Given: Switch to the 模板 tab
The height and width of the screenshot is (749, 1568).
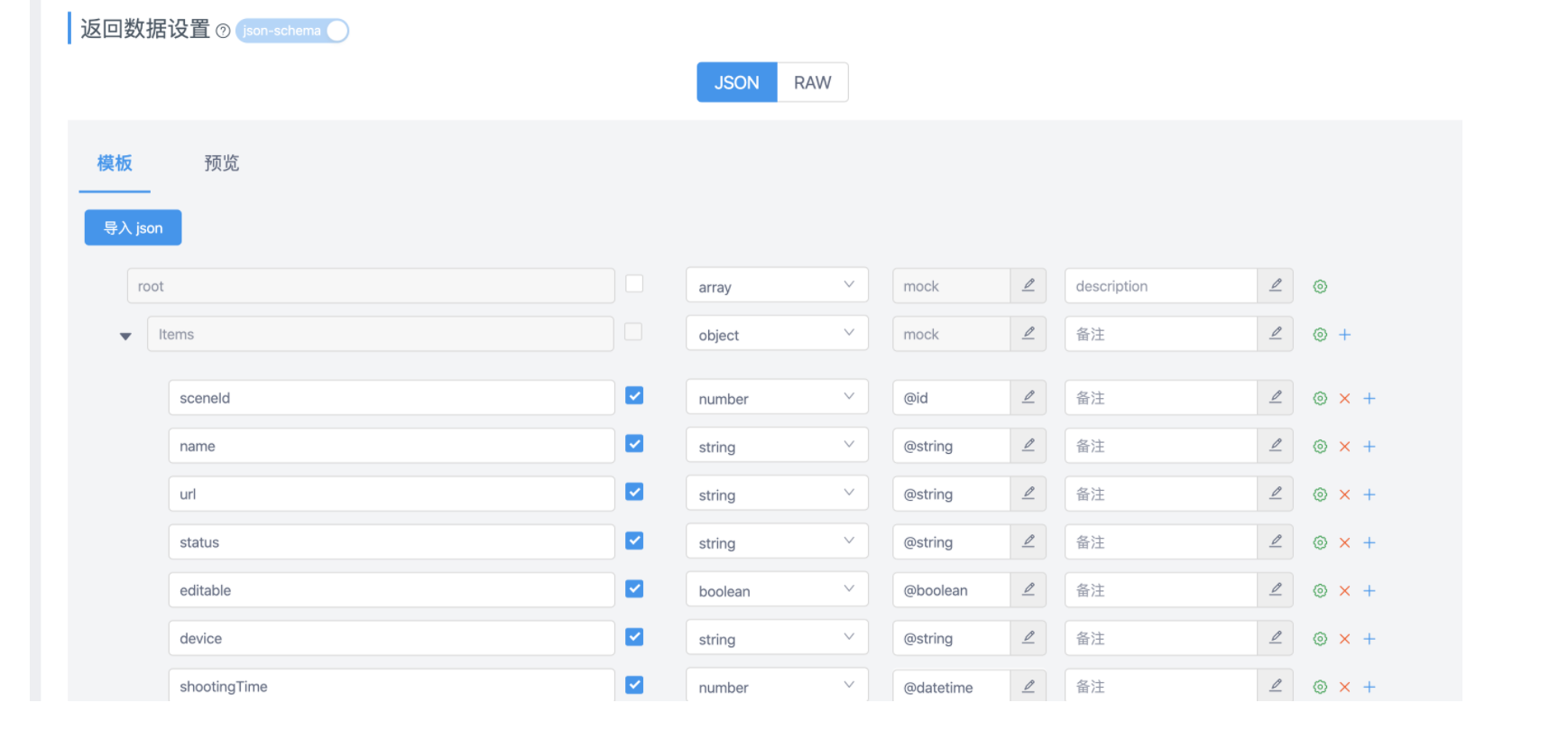Looking at the screenshot, I should click(x=115, y=163).
